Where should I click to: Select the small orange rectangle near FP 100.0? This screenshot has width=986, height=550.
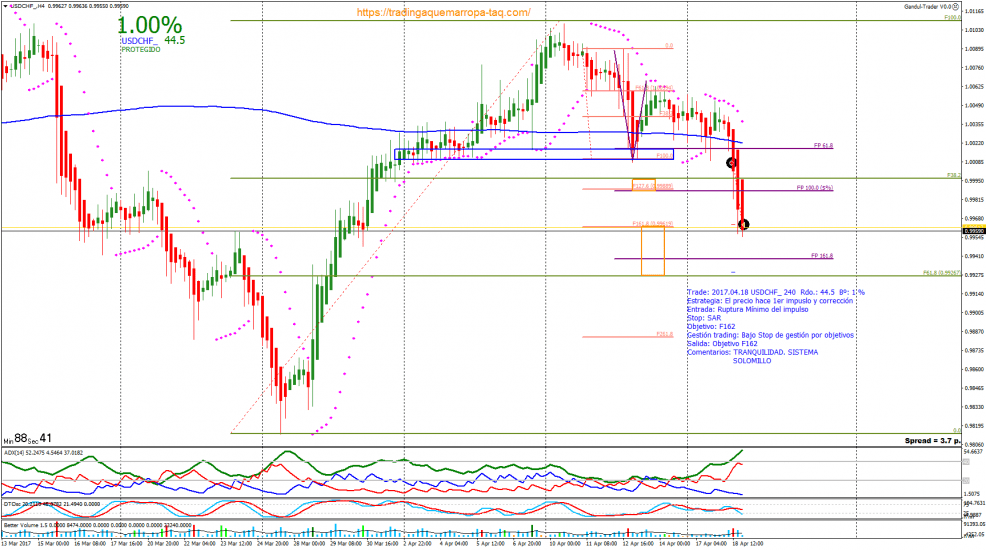[x=643, y=185]
